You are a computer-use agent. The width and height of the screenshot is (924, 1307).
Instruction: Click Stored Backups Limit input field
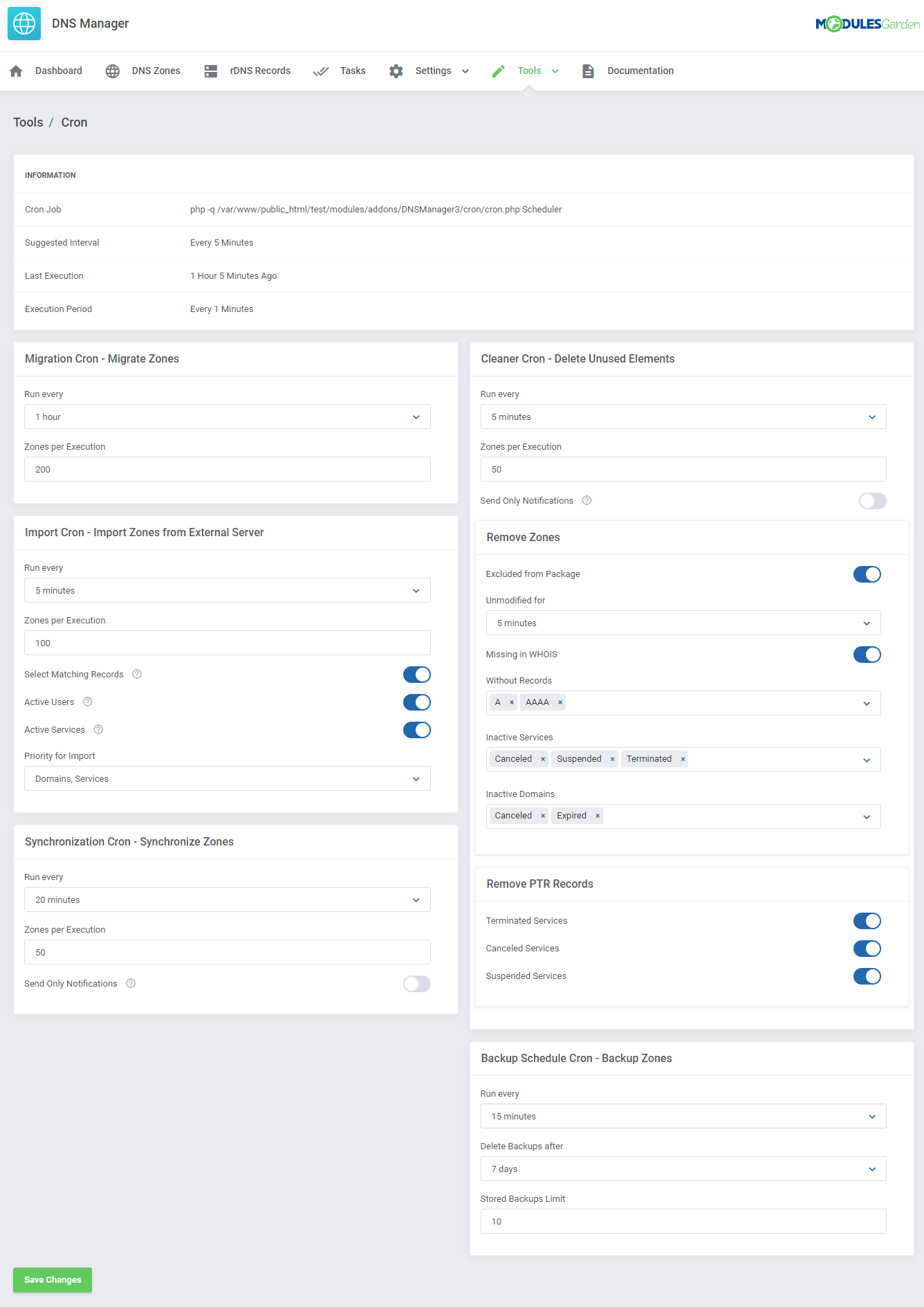(683, 1221)
